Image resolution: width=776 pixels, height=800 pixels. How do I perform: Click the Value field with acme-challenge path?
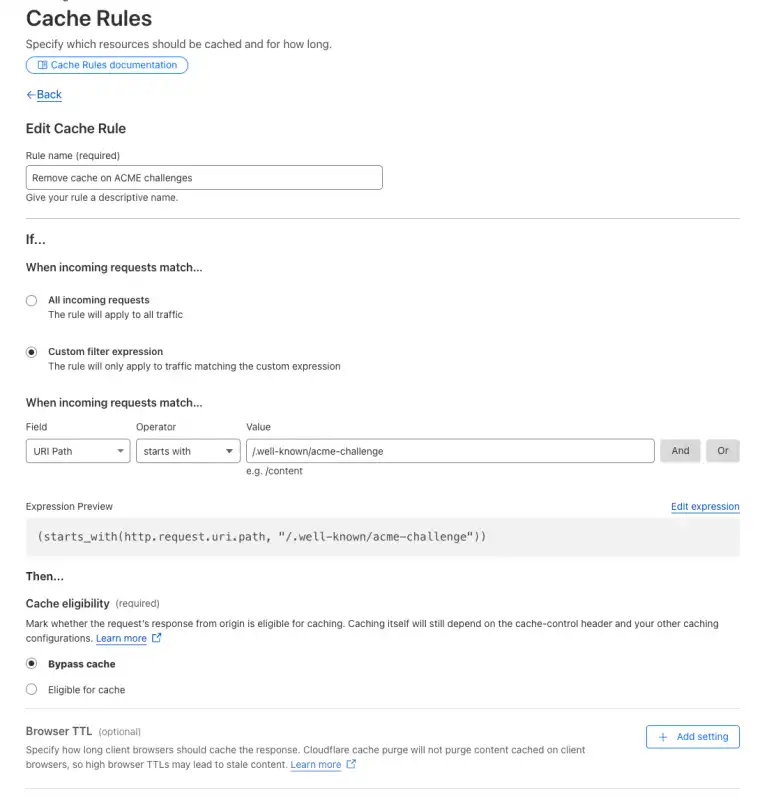450,451
